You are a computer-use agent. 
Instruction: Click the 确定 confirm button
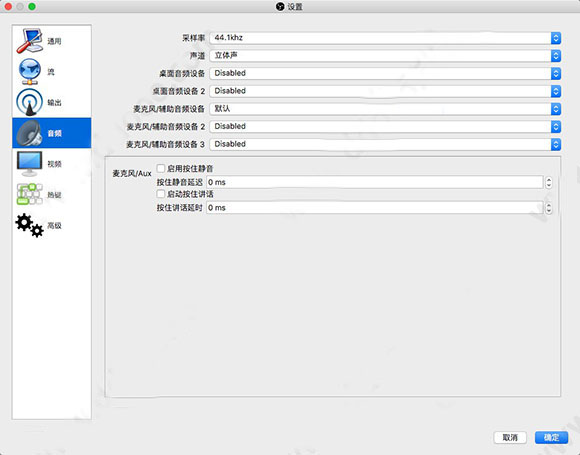552,438
